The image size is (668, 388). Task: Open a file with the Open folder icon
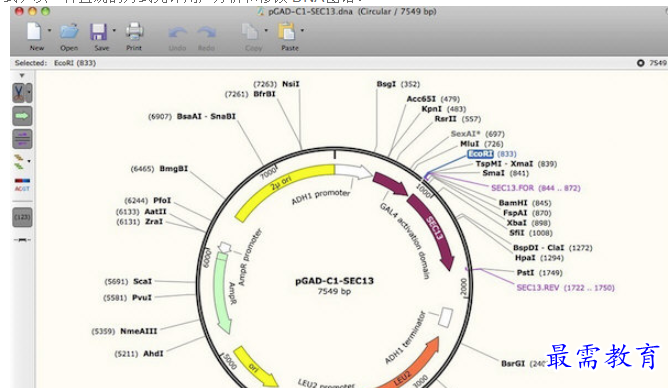(x=69, y=32)
